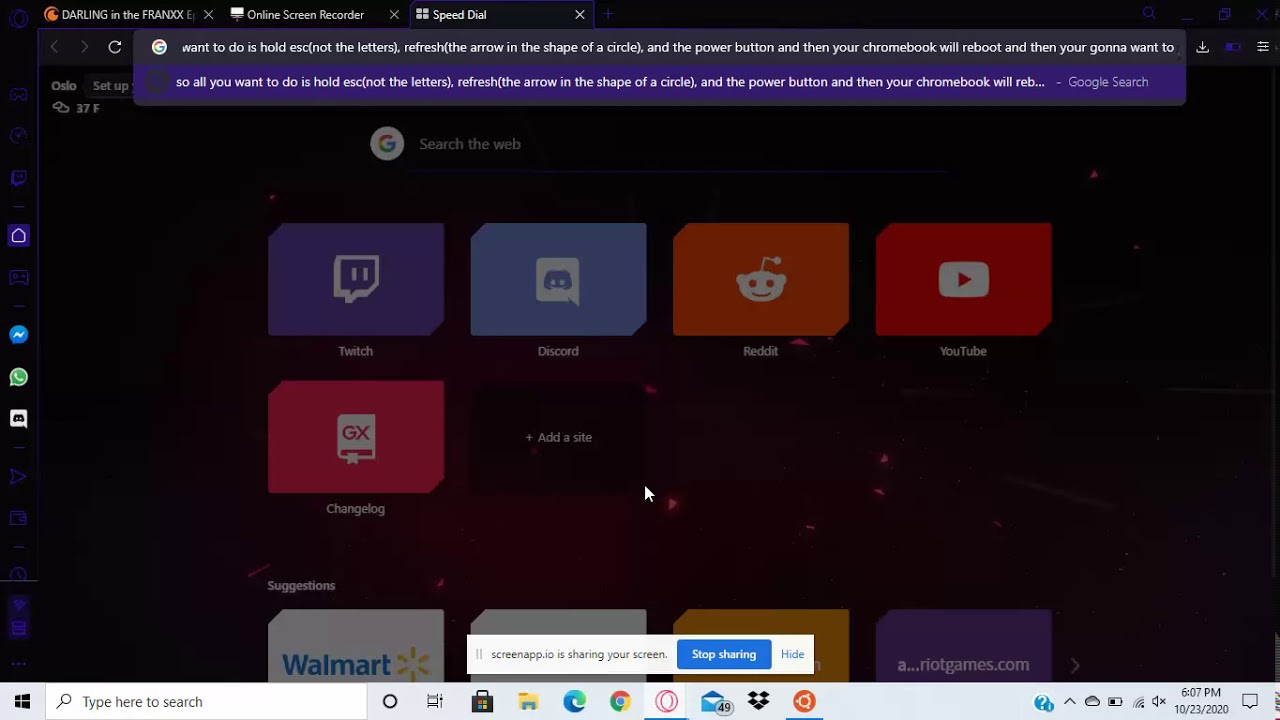1280x720 pixels.
Task: Click the Add a site tile
Action: (x=558, y=437)
